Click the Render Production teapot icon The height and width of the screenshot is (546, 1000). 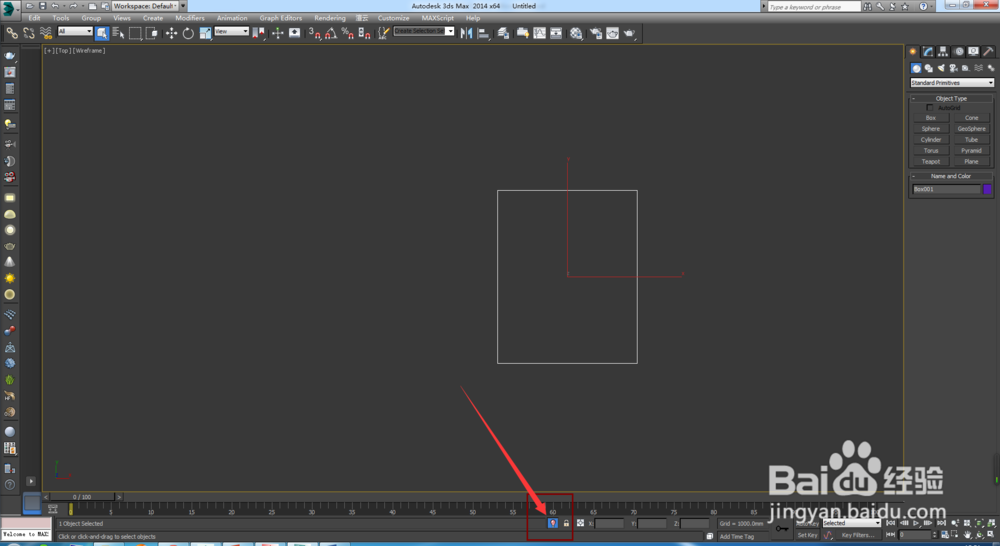pos(629,33)
